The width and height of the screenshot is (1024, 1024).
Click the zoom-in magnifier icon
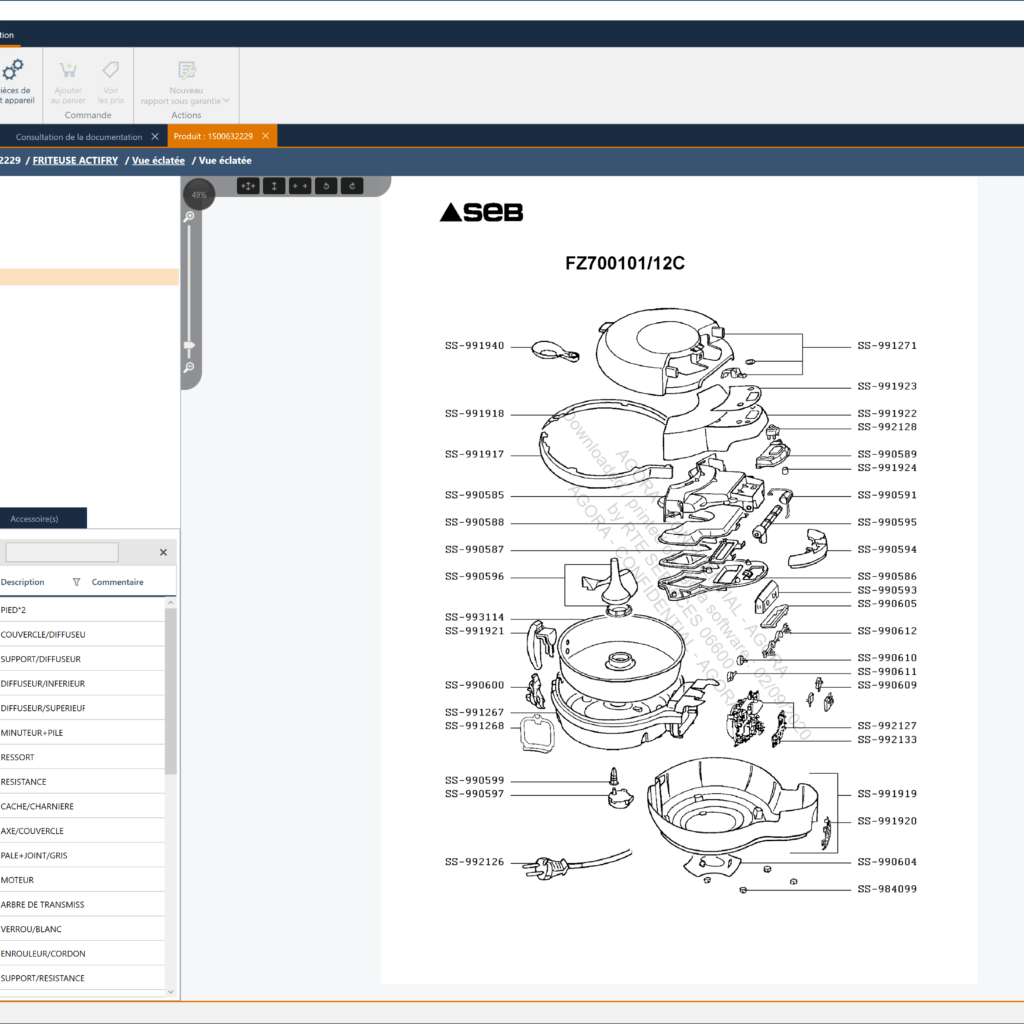coord(189,216)
